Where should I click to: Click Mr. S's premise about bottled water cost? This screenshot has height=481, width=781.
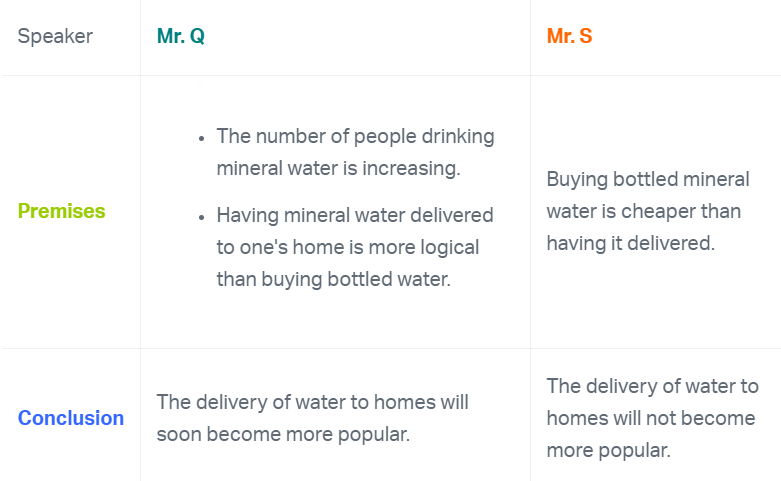click(x=647, y=211)
